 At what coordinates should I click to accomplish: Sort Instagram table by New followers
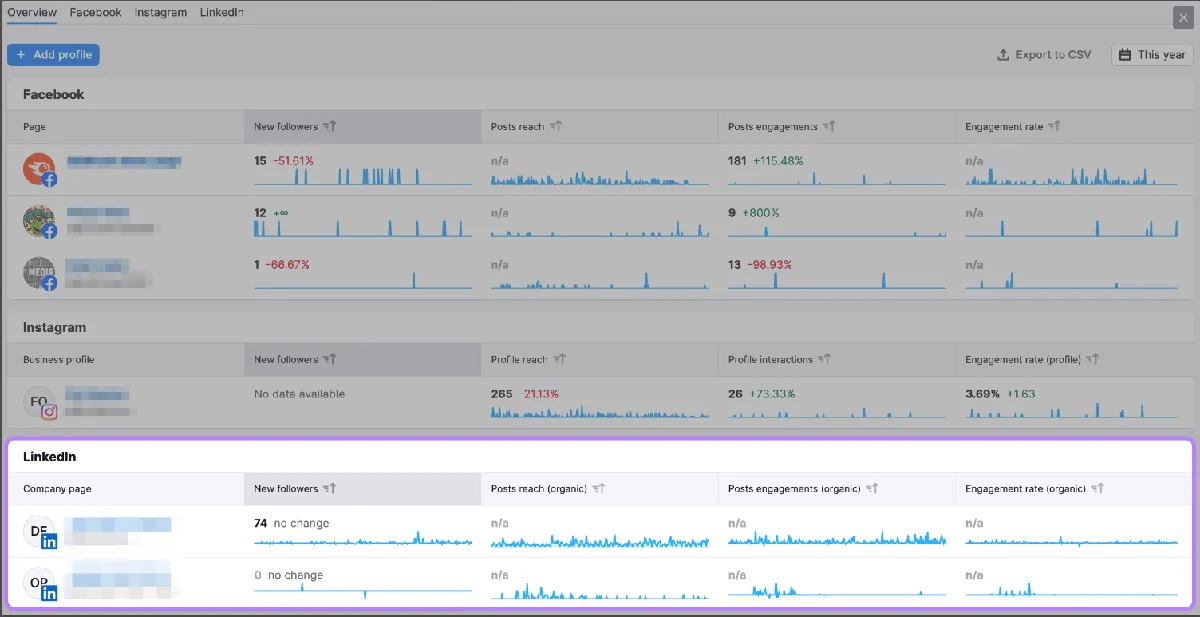(332, 359)
